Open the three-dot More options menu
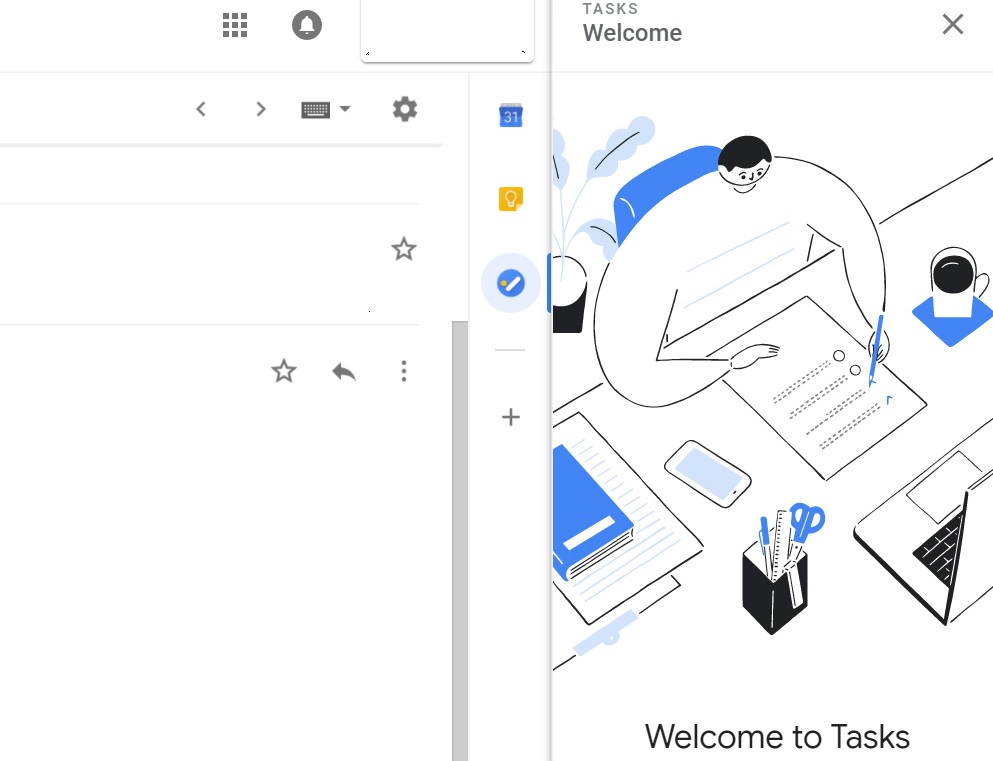This screenshot has width=993, height=761. 404,372
